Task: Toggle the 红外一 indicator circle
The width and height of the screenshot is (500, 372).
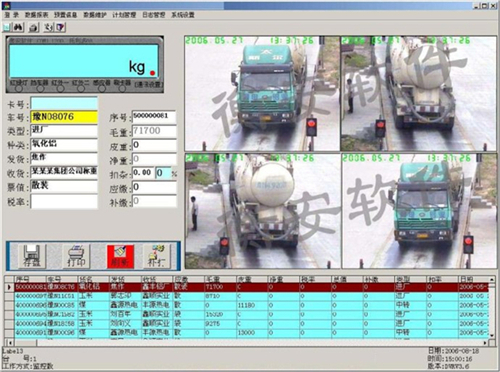Action: (60, 88)
